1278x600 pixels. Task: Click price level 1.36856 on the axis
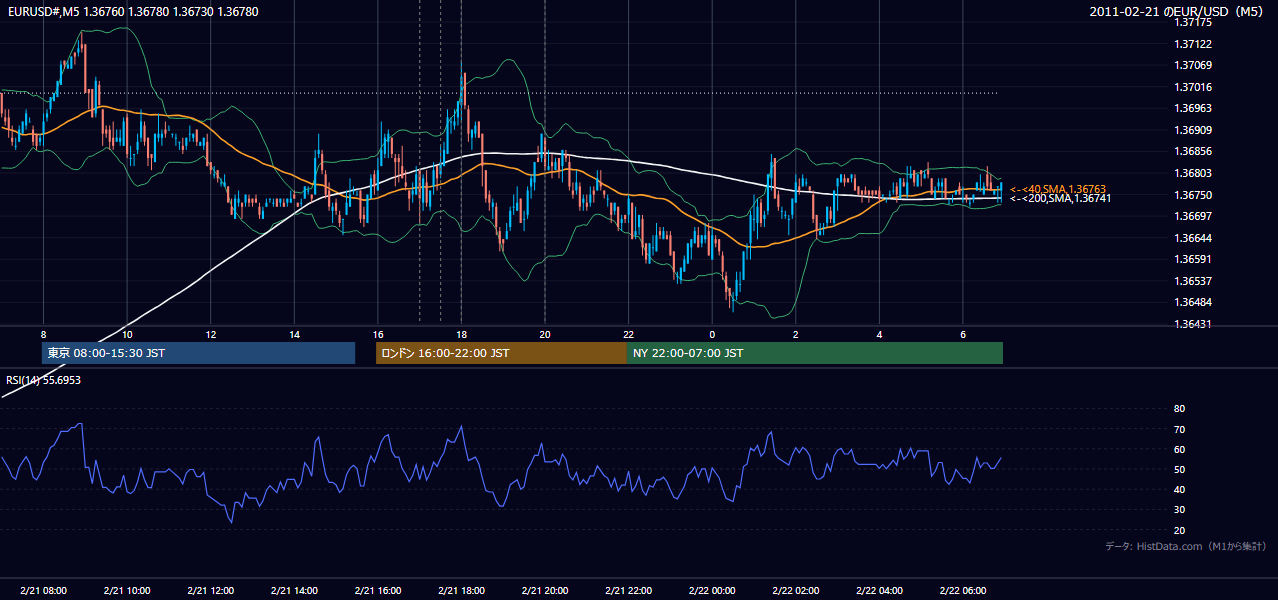(1192, 151)
